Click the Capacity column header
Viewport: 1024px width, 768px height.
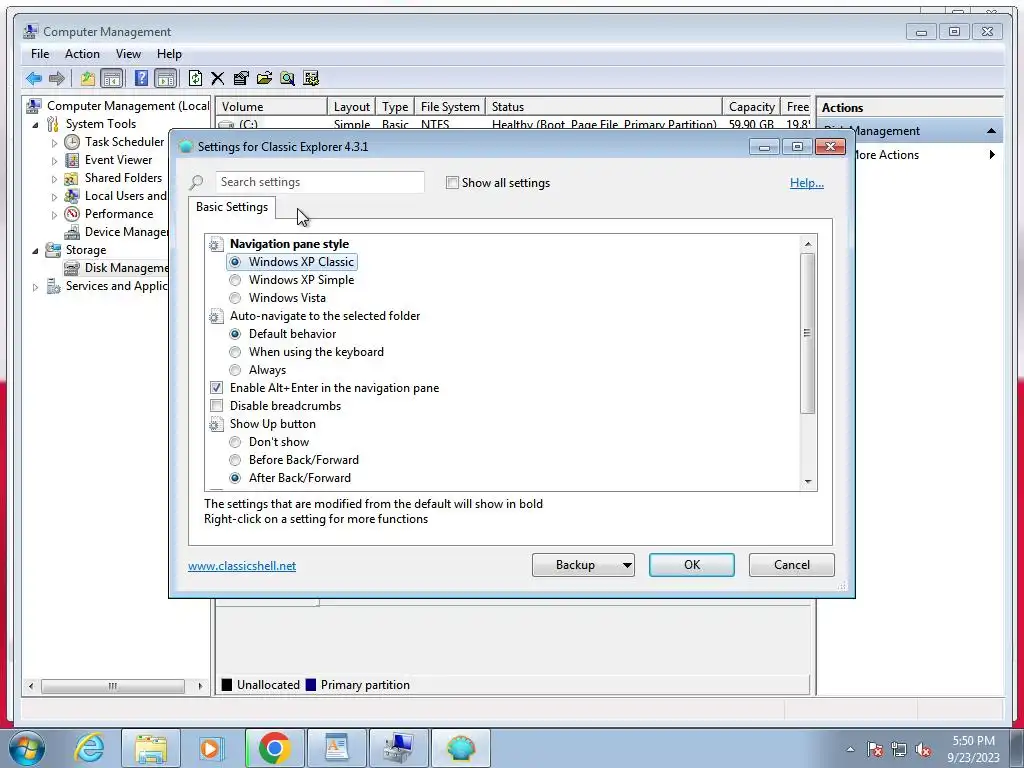click(751, 107)
